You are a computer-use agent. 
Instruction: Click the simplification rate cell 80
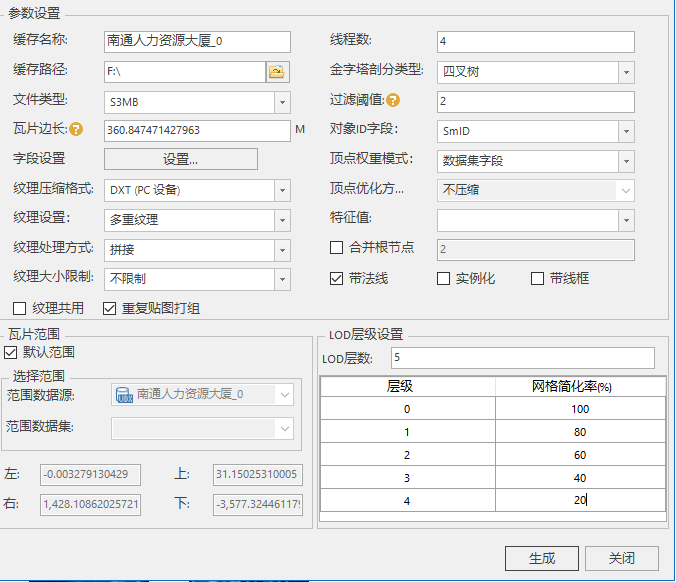click(x=580, y=432)
